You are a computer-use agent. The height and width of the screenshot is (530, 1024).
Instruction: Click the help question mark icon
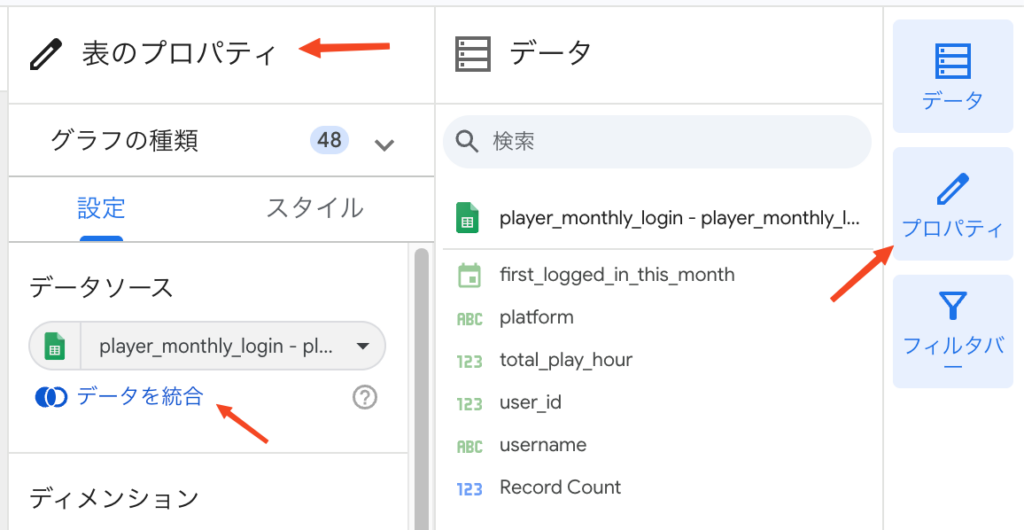pos(365,398)
